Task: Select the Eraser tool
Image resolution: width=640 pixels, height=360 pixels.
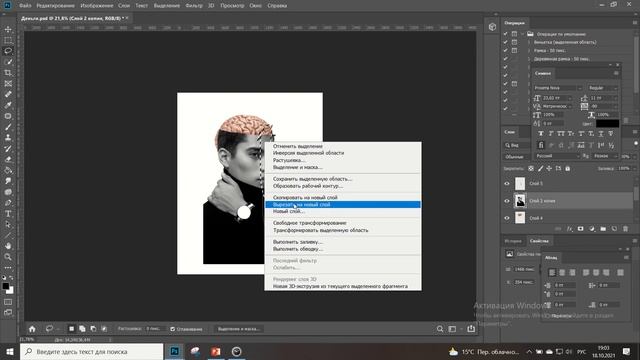Action: tap(8, 159)
